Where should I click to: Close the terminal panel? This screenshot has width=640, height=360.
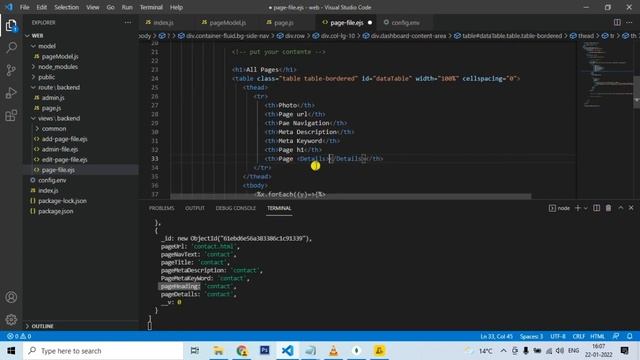click(x=631, y=208)
